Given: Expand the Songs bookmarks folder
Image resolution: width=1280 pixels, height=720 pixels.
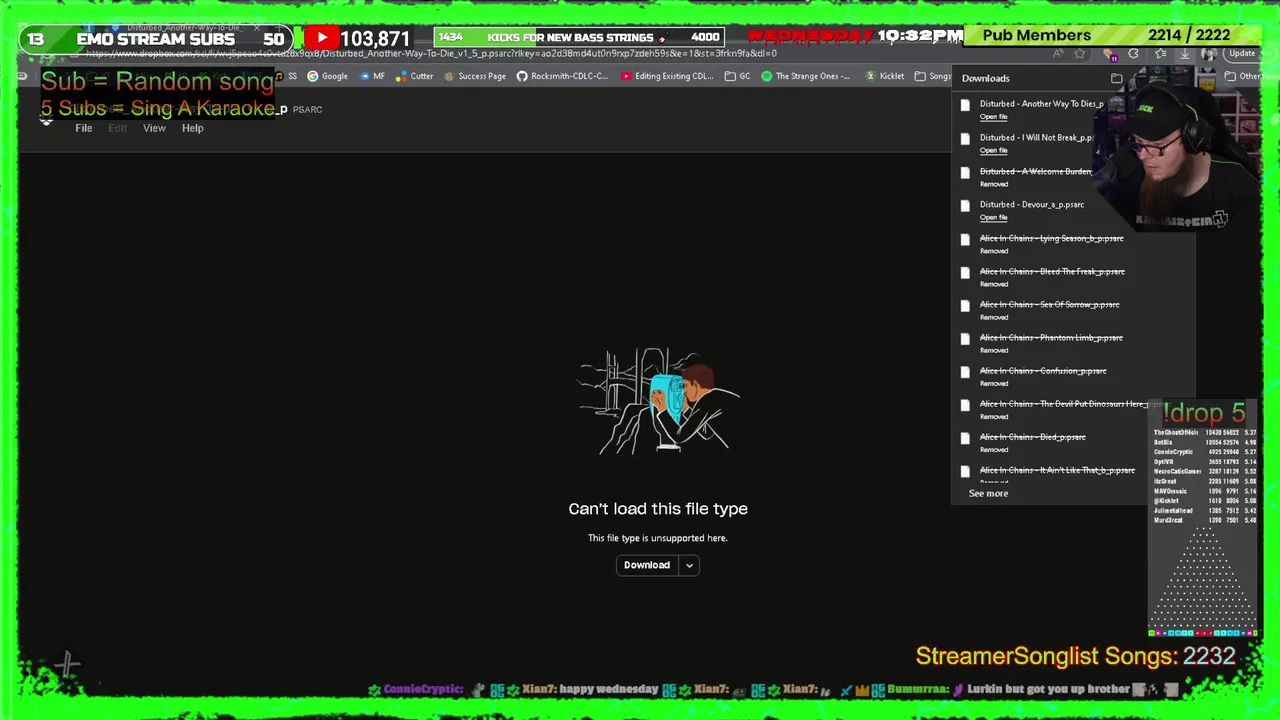Looking at the screenshot, I should (x=933, y=76).
